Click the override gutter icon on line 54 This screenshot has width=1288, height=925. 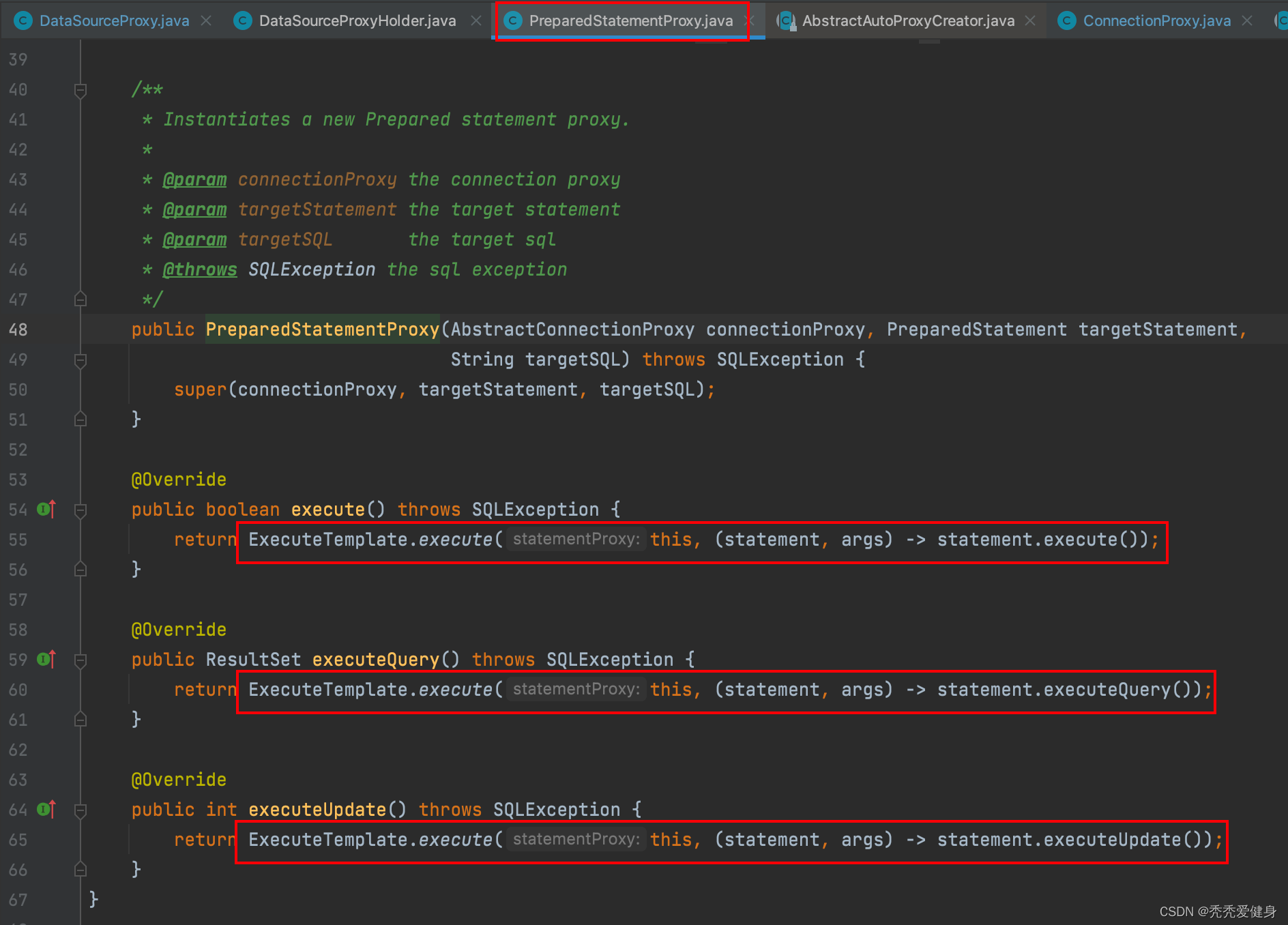(x=46, y=509)
